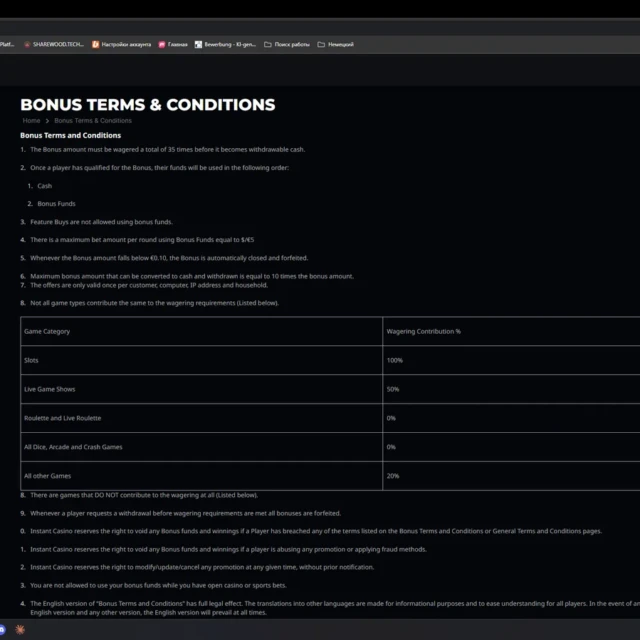Click the BONUS TERMS & CONDITIONS heading
Image resolution: width=640 pixels, height=640 pixels.
click(x=148, y=105)
